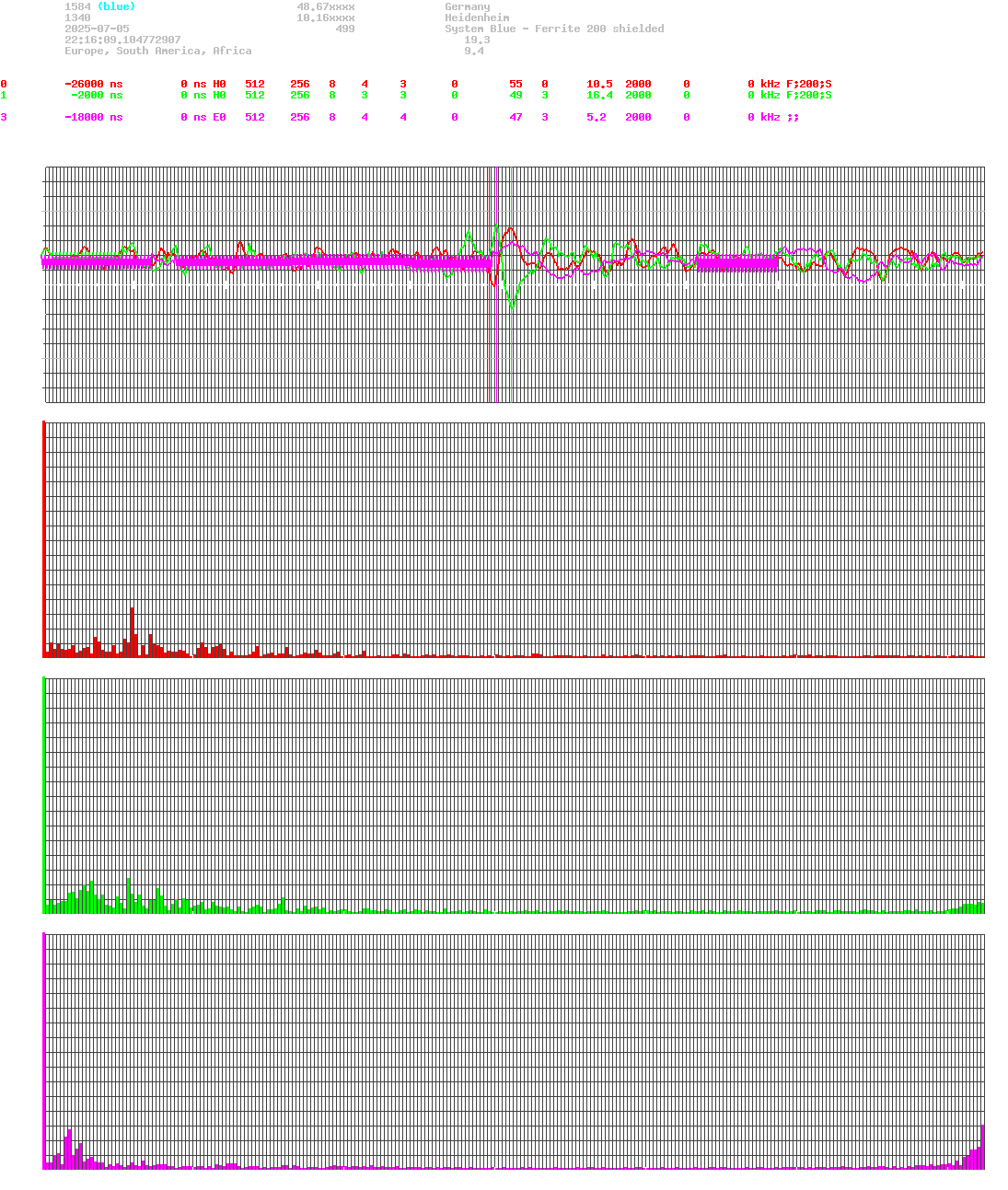
Task: Click the number 1340 below station ID
Action: pyautogui.click(x=77, y=17)
